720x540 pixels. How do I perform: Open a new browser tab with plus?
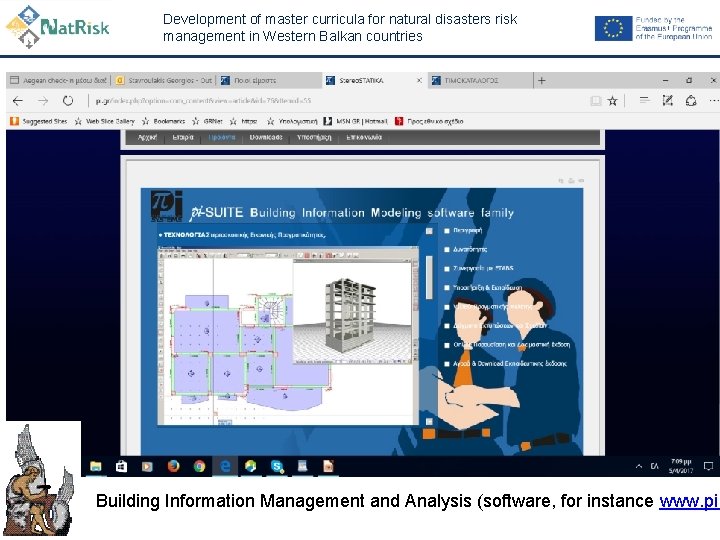pyautogui.click(x=542, y=80)
